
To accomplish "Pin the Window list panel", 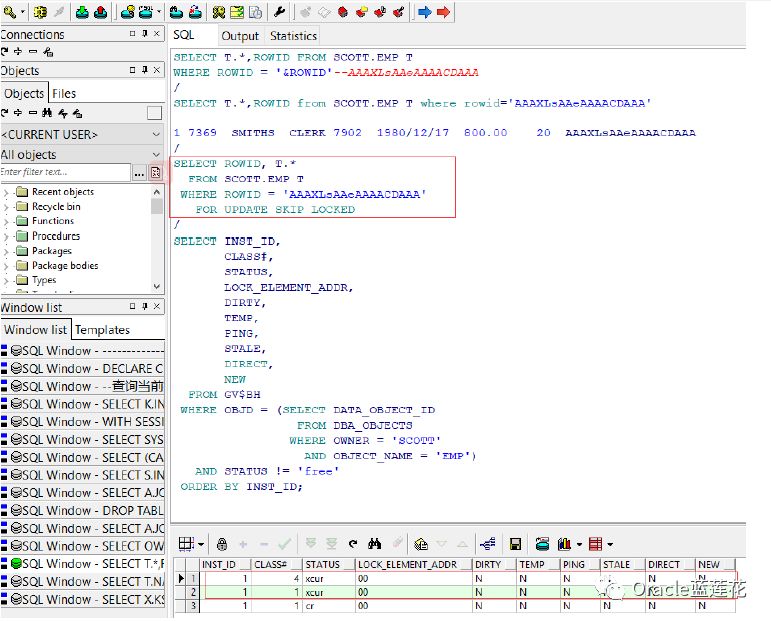I will (x=145, y=307).
